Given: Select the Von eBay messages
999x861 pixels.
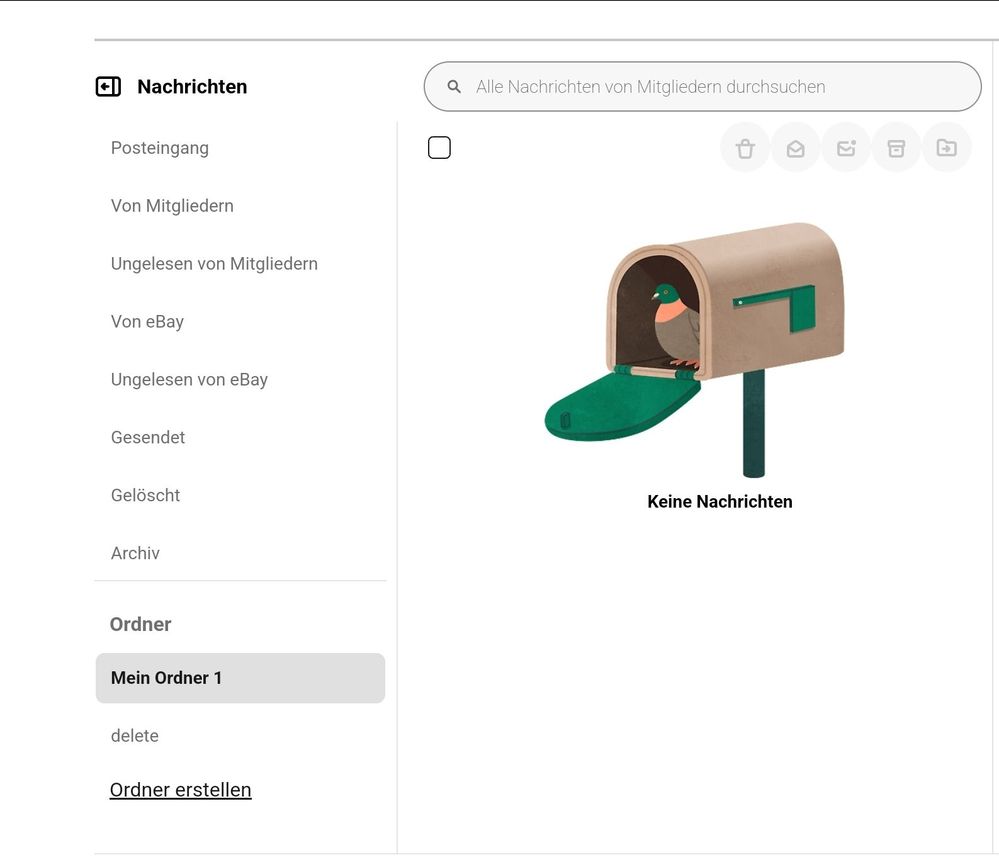Looking at the screenshot, I should 147,322.
